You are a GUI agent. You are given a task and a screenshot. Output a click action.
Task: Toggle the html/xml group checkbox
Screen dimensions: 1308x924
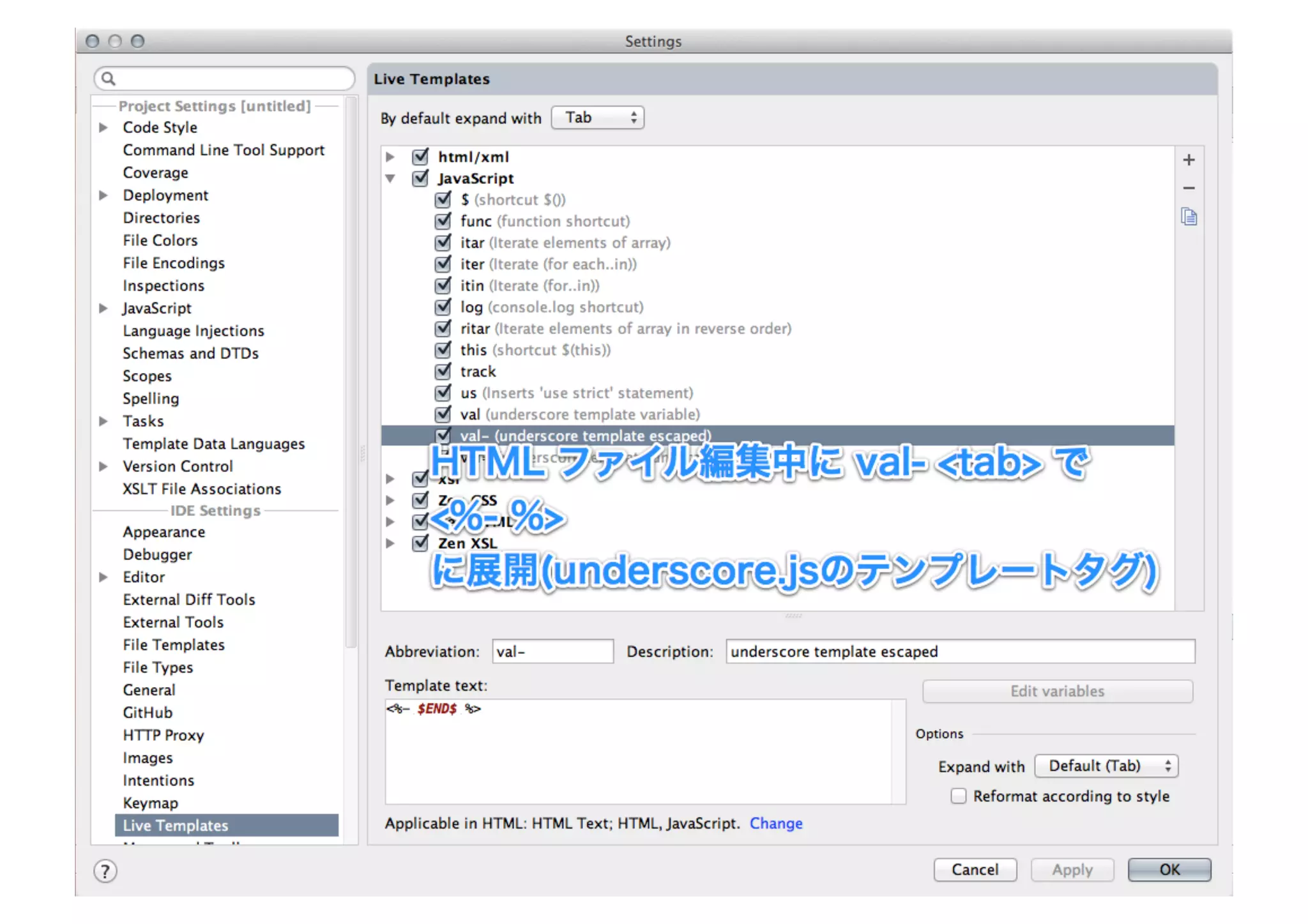(x=420, y=157)
